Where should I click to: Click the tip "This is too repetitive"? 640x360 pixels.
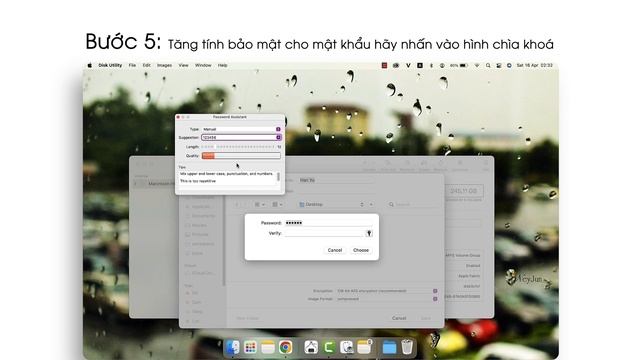198,181
